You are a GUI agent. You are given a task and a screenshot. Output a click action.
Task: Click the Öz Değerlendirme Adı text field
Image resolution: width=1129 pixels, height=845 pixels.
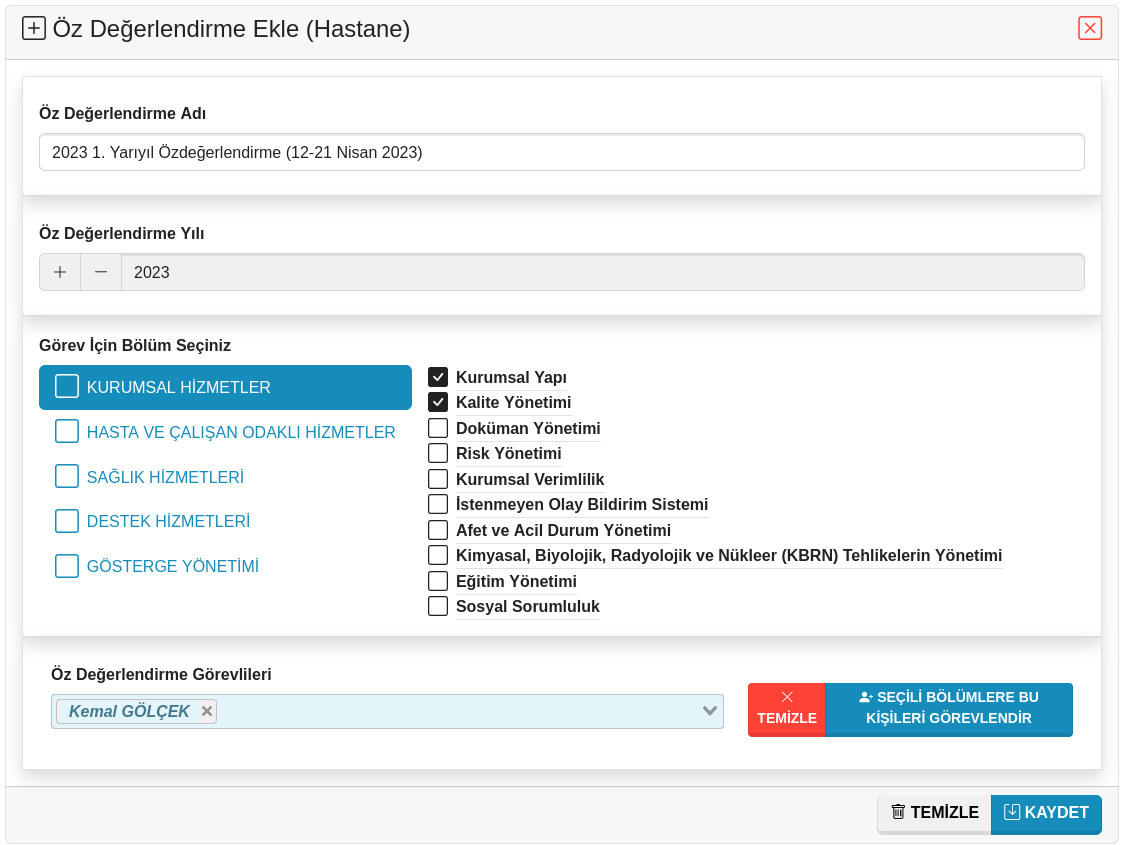coord(561,153)
